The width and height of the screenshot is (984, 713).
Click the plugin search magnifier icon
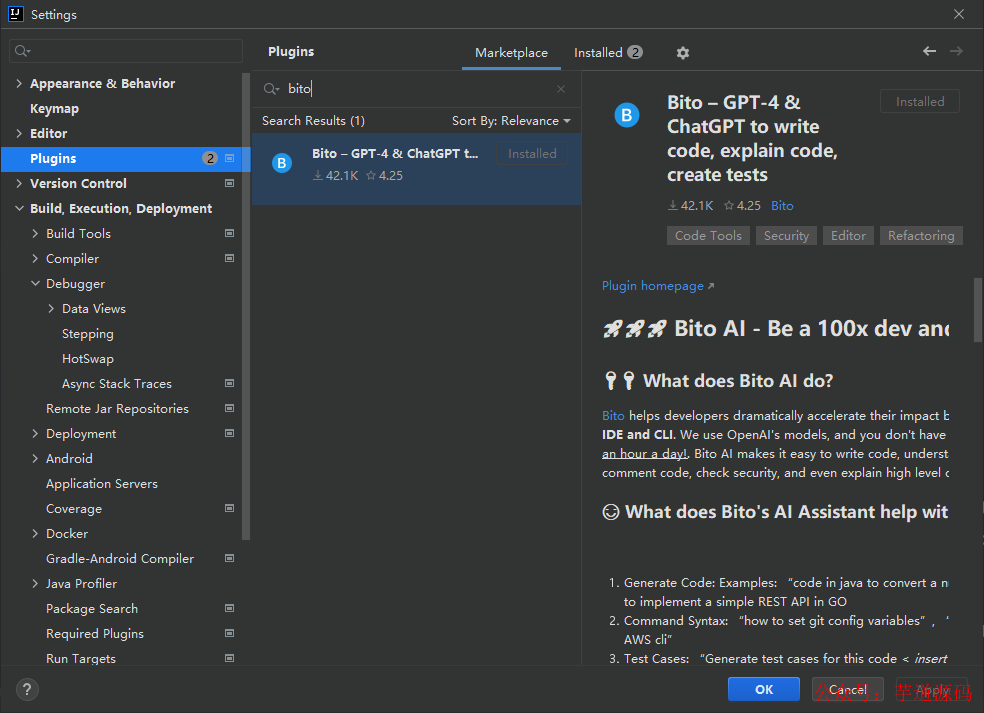coord(271,89)
